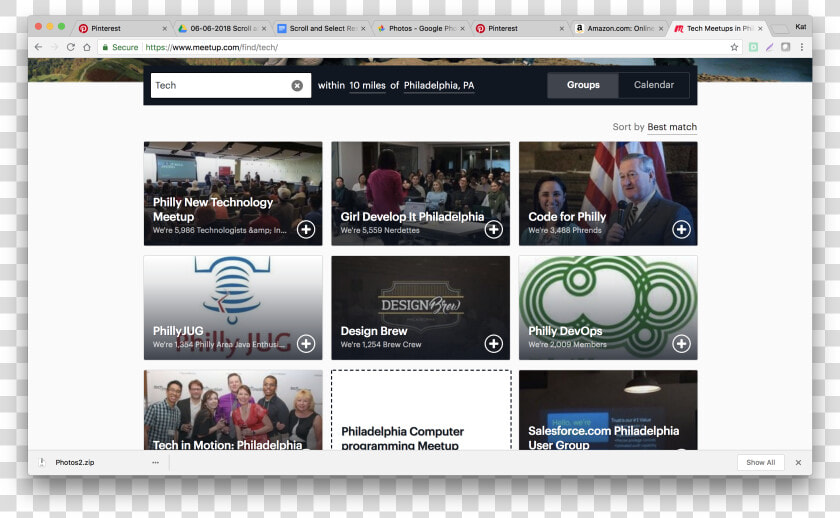Click Show All downloads button
Viewport: 840px width, 518px height.
point(761,462)
